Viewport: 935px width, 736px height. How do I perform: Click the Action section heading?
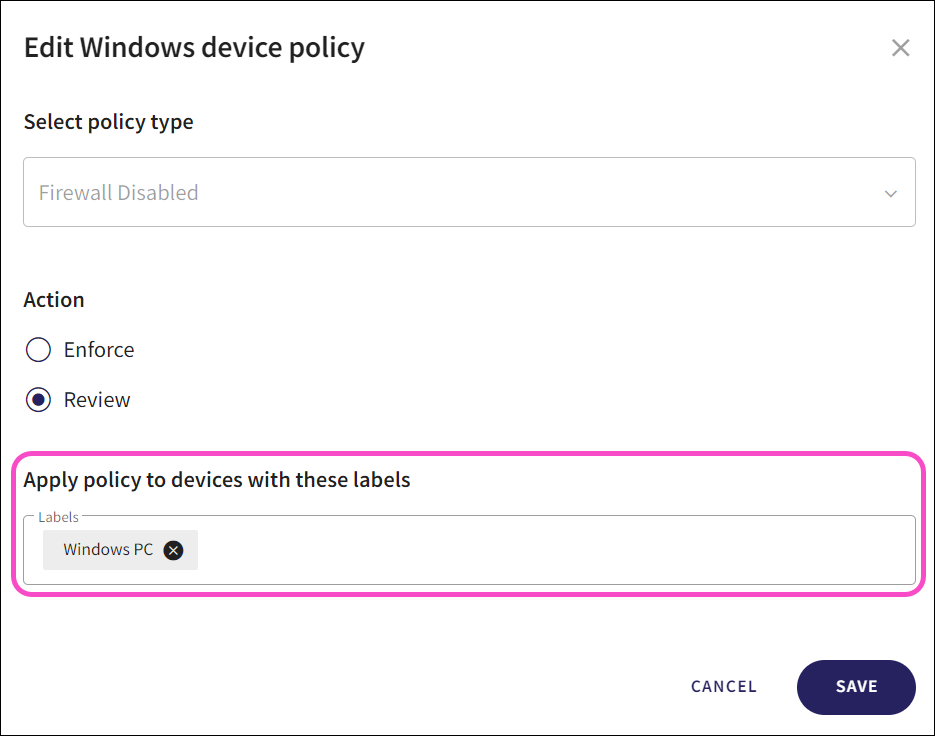[54, 300]
